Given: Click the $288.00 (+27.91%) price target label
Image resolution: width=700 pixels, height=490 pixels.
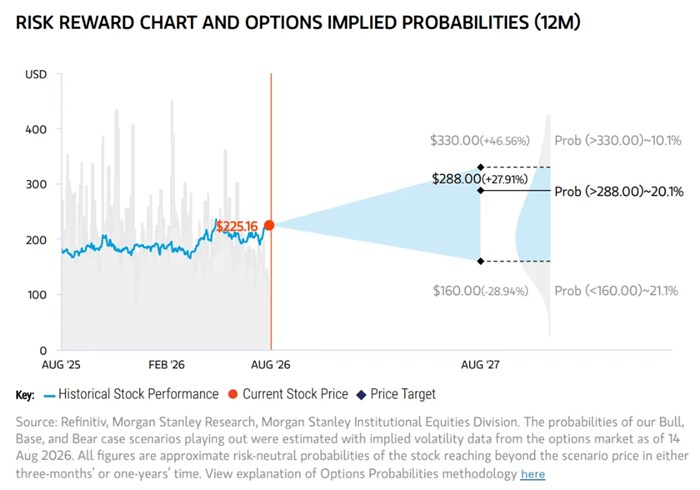Looking at the screenshot, I should coord(480,179).
